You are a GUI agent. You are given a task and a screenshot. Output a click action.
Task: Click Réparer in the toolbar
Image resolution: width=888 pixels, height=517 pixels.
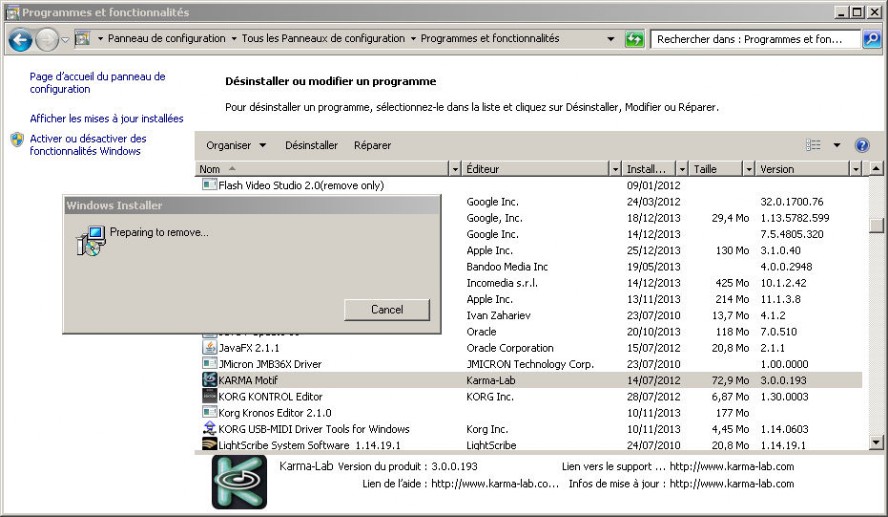pyautogui.click(x=372, y=145)
